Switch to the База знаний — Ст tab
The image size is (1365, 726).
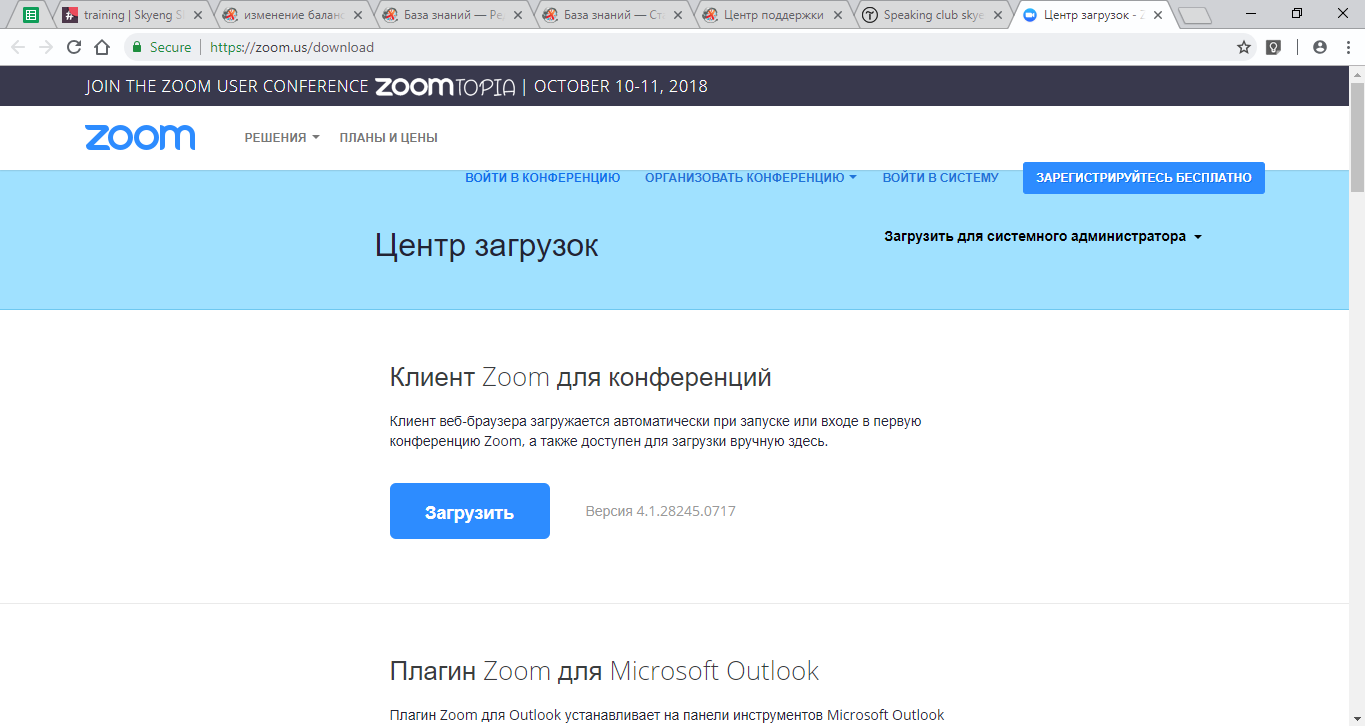pyautogui.click(x=613, y=15)
